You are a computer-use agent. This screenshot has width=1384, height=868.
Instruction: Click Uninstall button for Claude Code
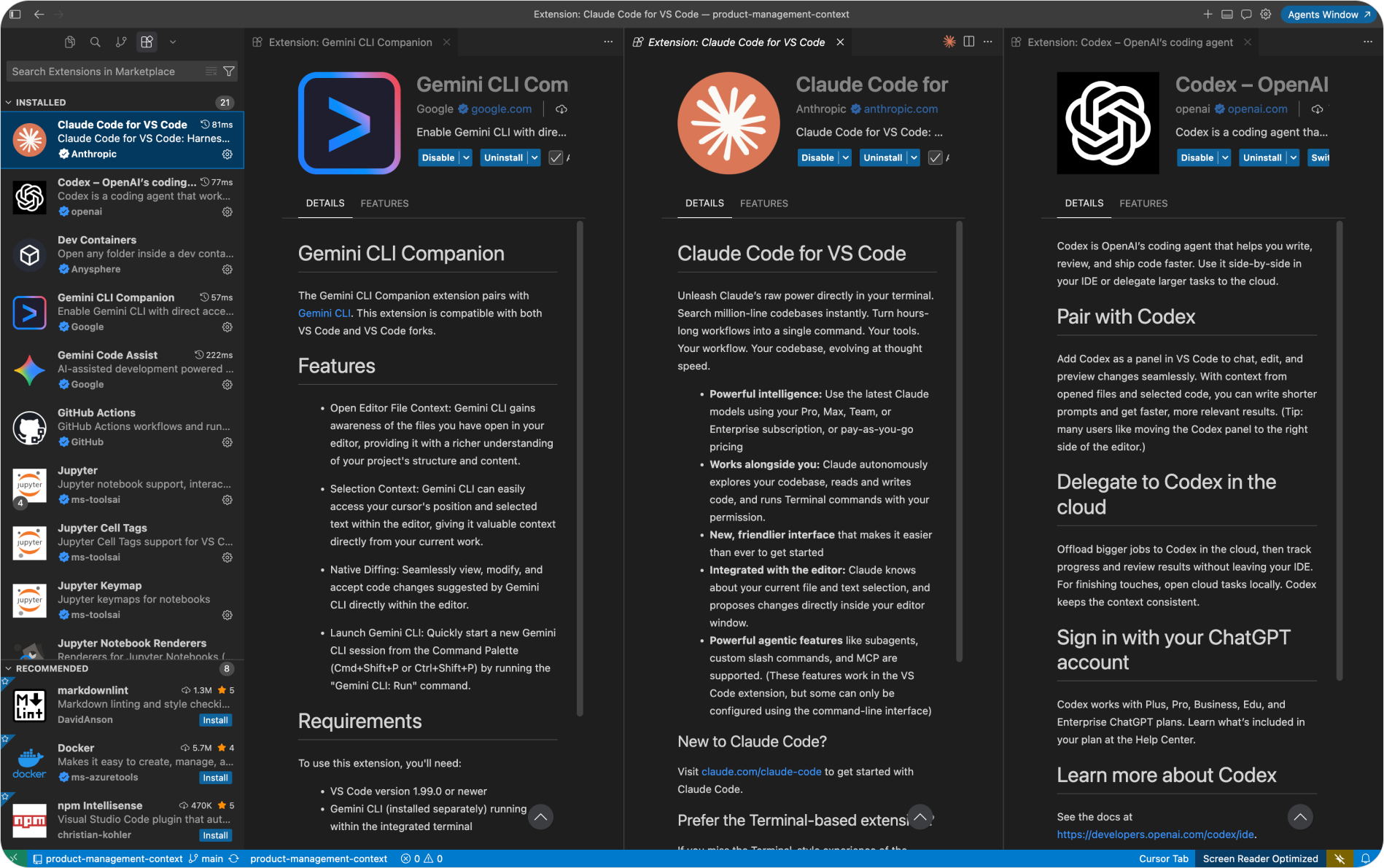(x=882, y=158)
